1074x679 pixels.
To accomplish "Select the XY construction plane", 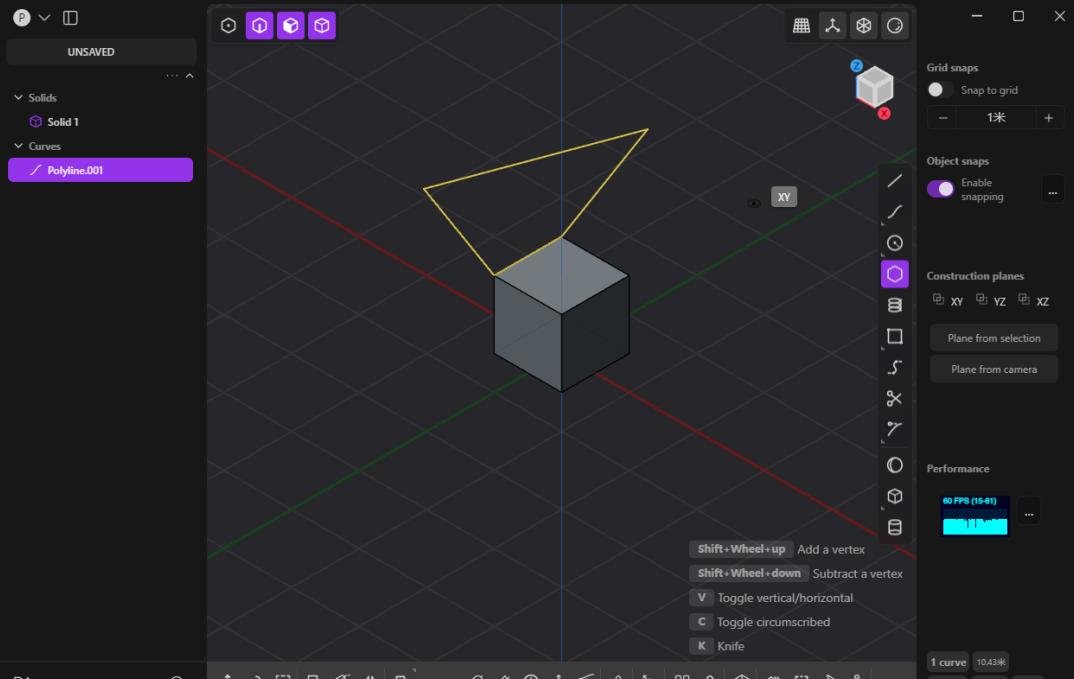I will point(949,301).
